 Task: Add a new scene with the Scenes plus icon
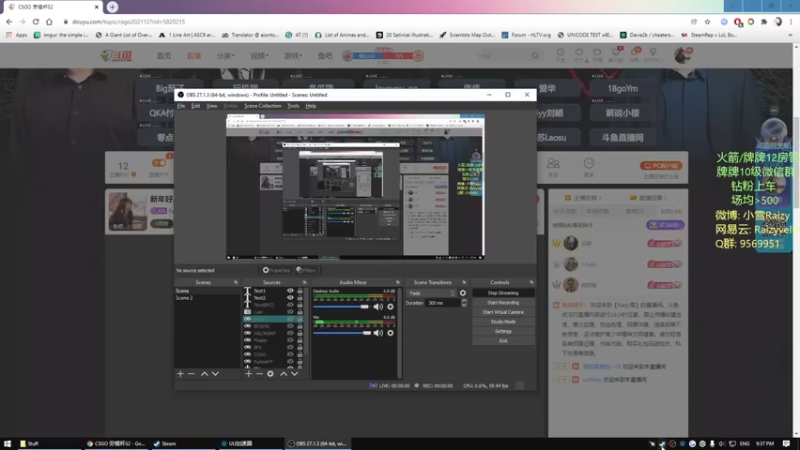[x=180, y=374]
